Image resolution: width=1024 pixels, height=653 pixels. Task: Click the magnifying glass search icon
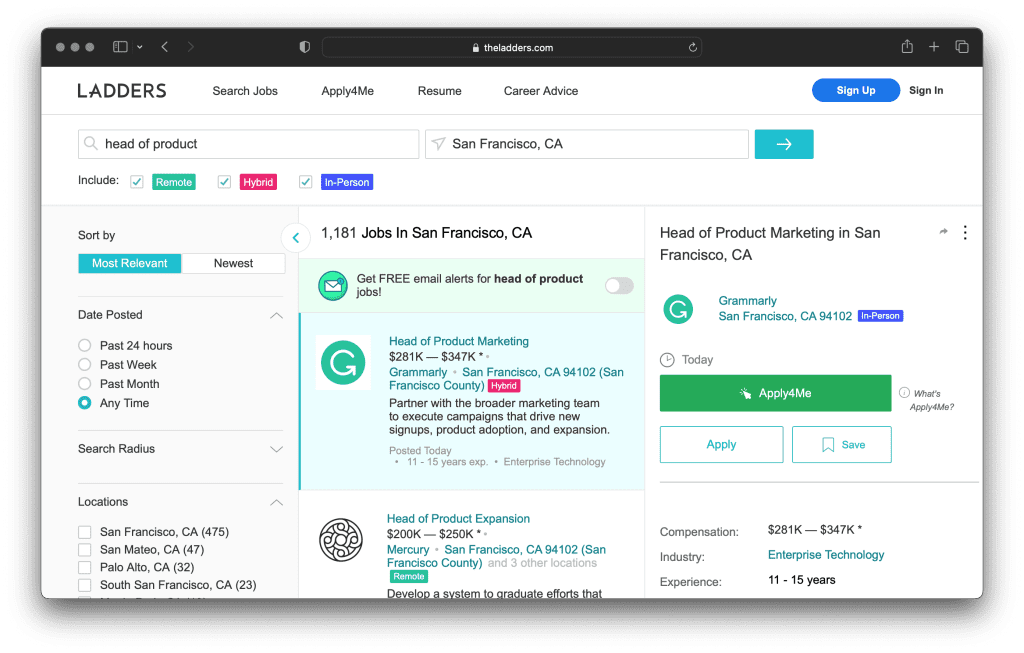pos(91,143)
